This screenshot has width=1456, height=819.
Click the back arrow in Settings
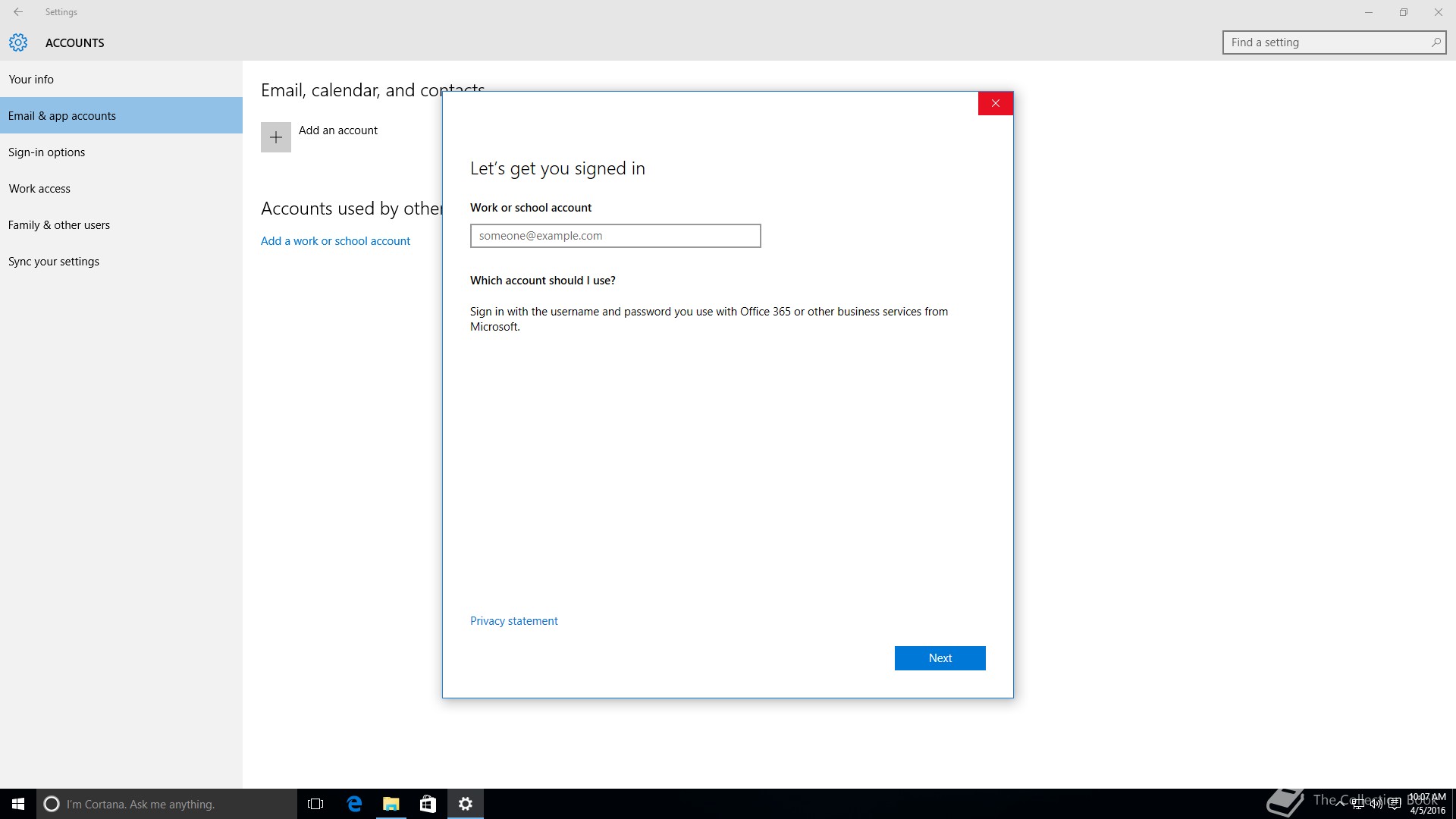(x=18, y=12)
